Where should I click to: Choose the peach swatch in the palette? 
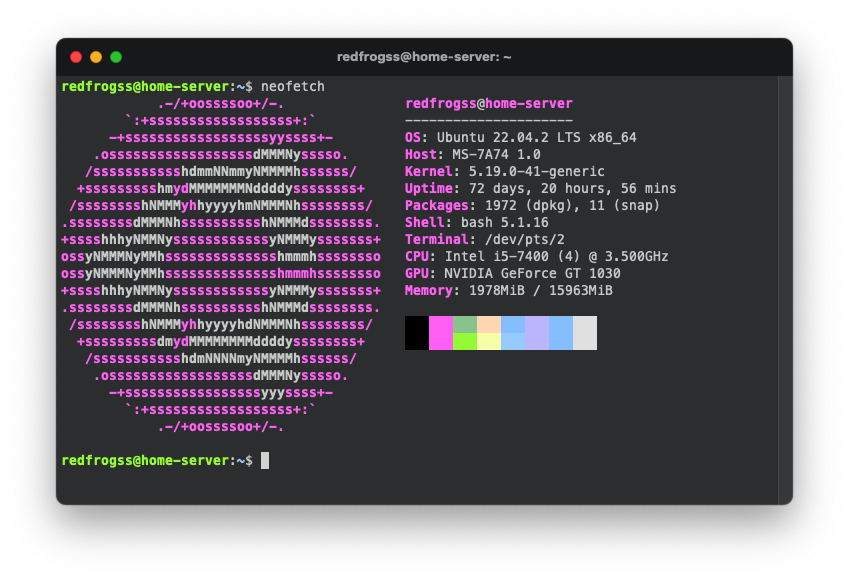click(489, 325)
